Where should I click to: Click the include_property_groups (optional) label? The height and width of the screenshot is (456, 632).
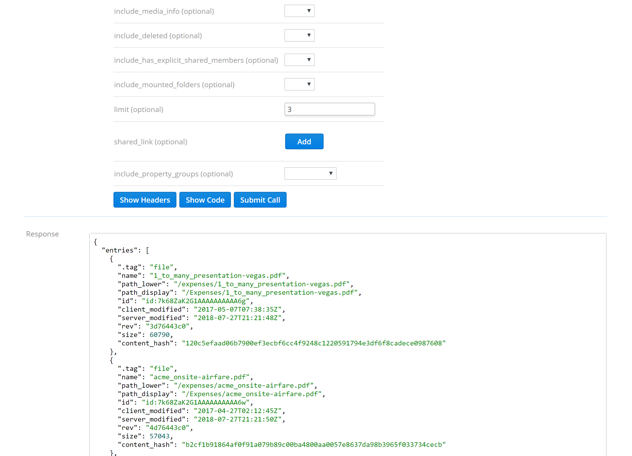(x=173, y=174)
